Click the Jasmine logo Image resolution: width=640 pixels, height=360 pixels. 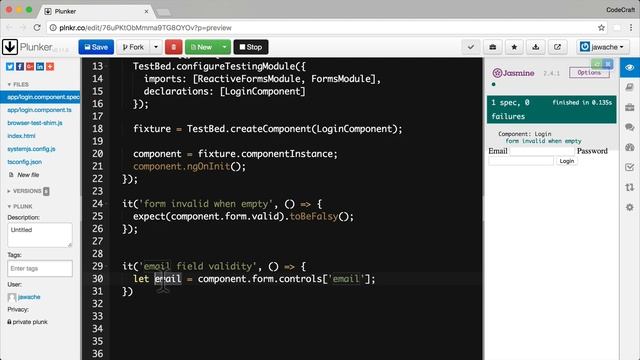pos(513,73)
